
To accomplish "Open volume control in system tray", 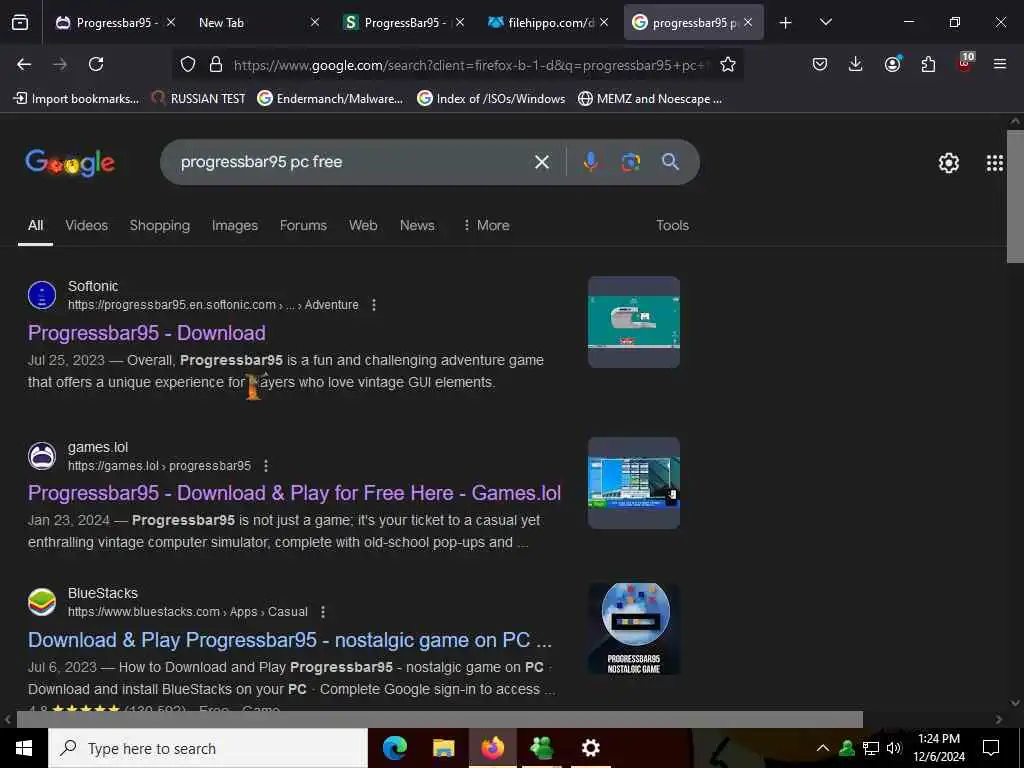I will coord(894,748).
